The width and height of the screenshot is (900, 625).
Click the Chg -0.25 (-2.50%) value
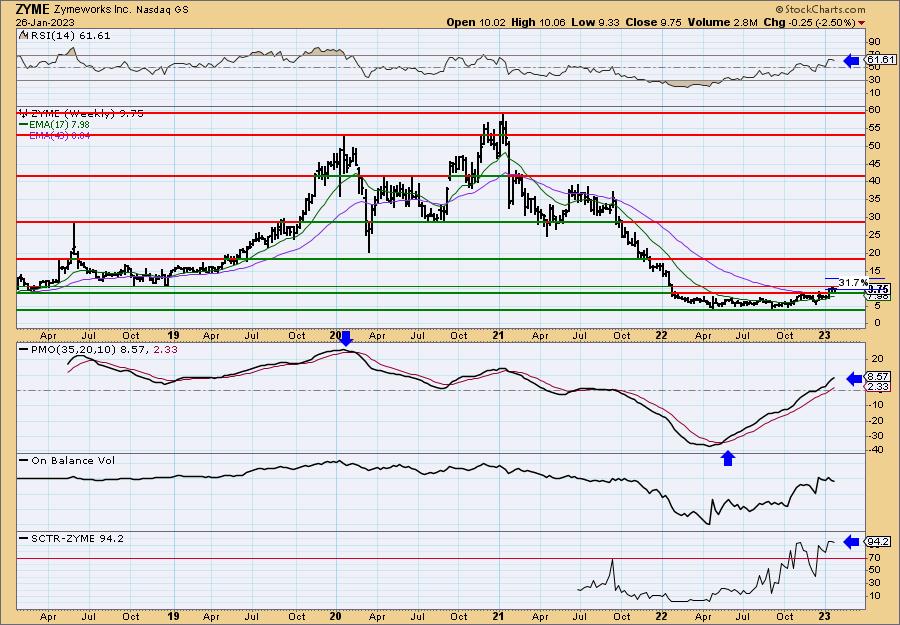coord(808,22)
